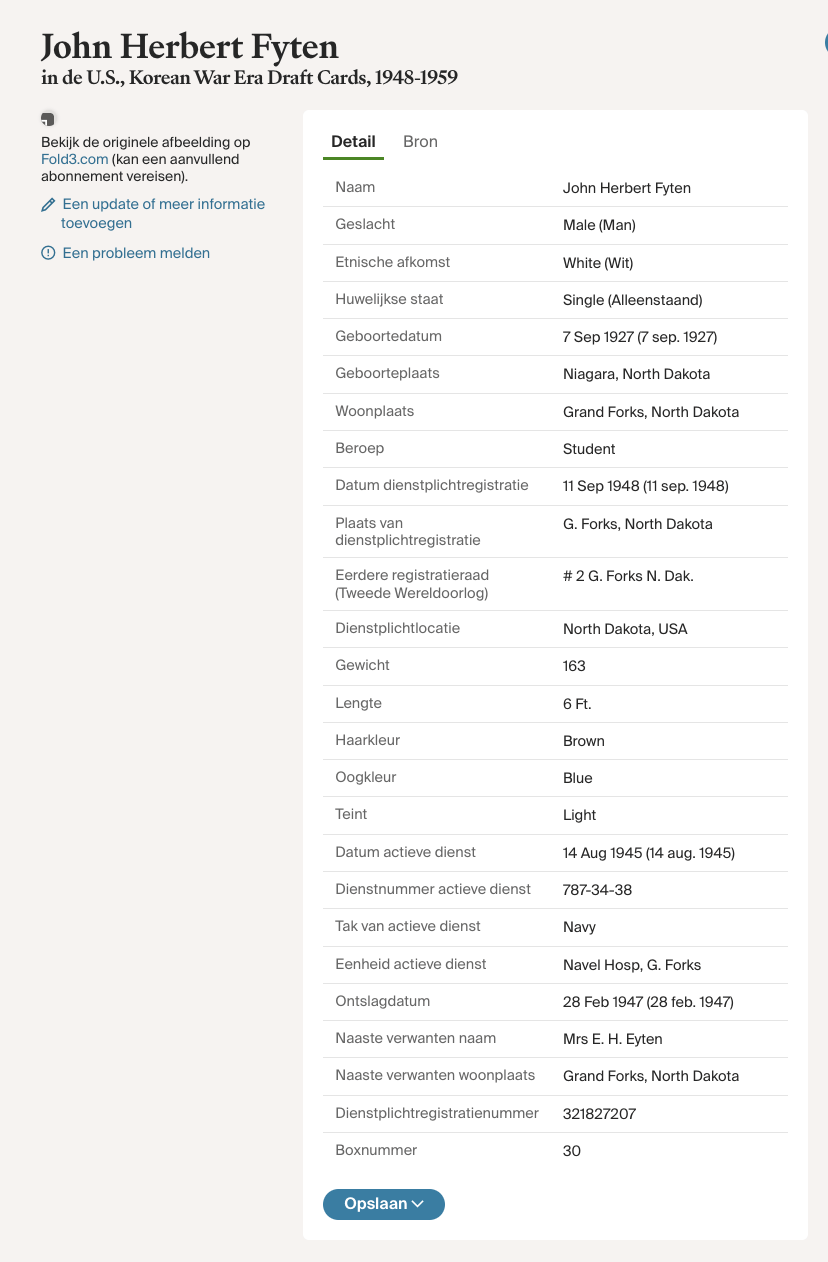This screenshot has width=828, height=1262.
Task: Click the pencil edit icon
Action: [x=48, y=205]
